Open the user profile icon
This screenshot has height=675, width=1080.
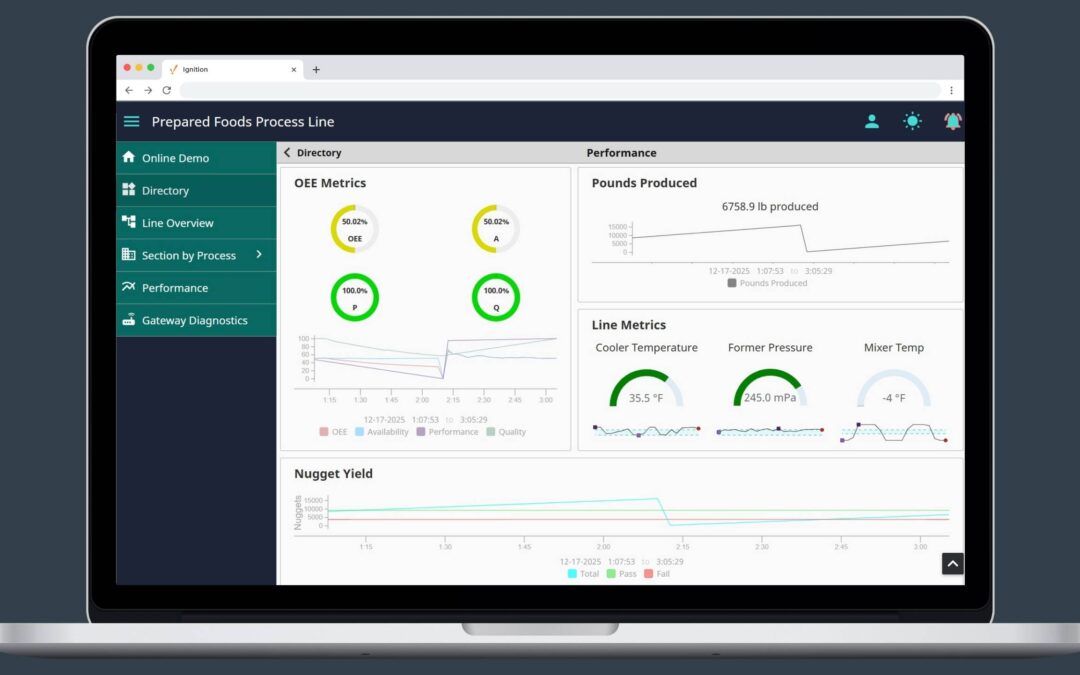[871, 120]
